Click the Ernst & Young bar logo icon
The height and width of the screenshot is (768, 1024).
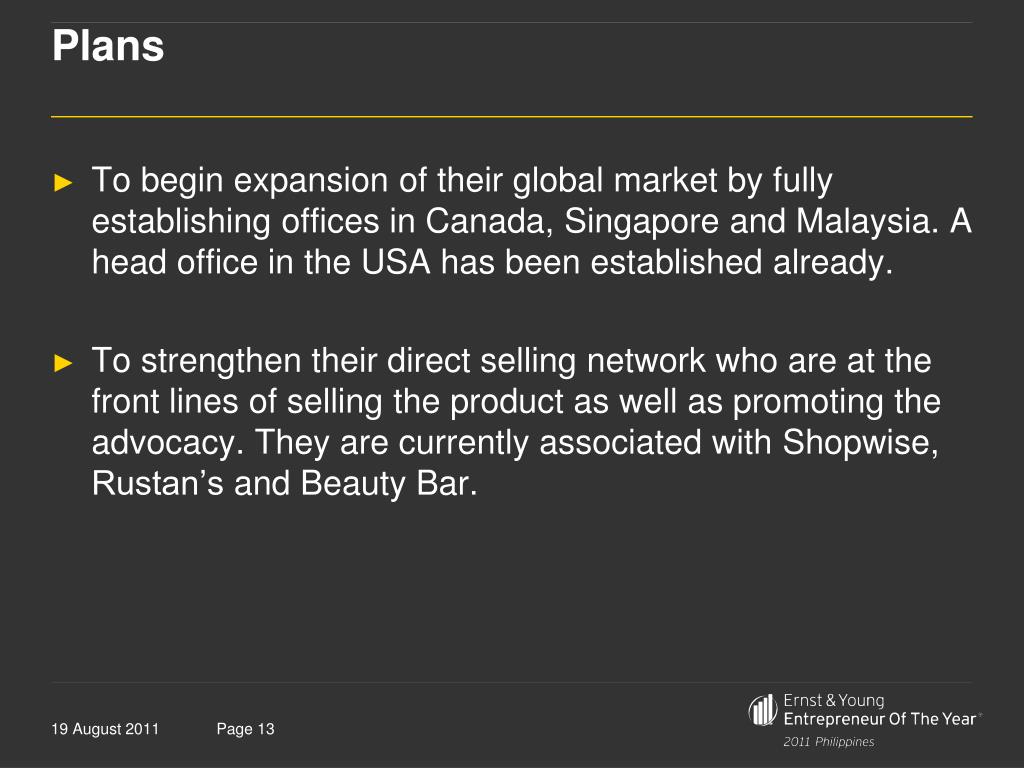pyautogui.click(x=763, y=709)
